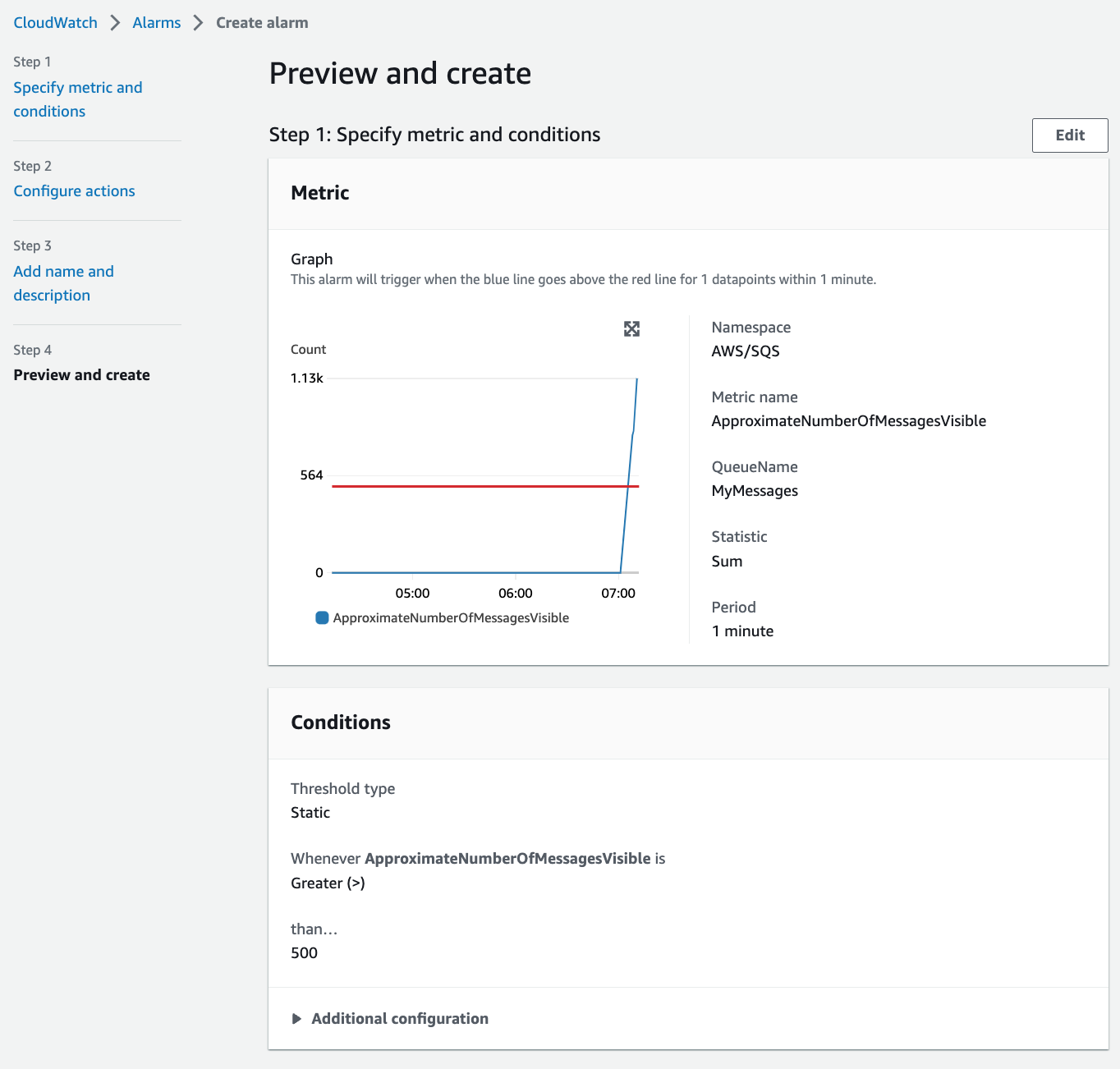Screen dimensions: 1120x1069
Task: Click the Count axis title
Action: pos(308,349)
